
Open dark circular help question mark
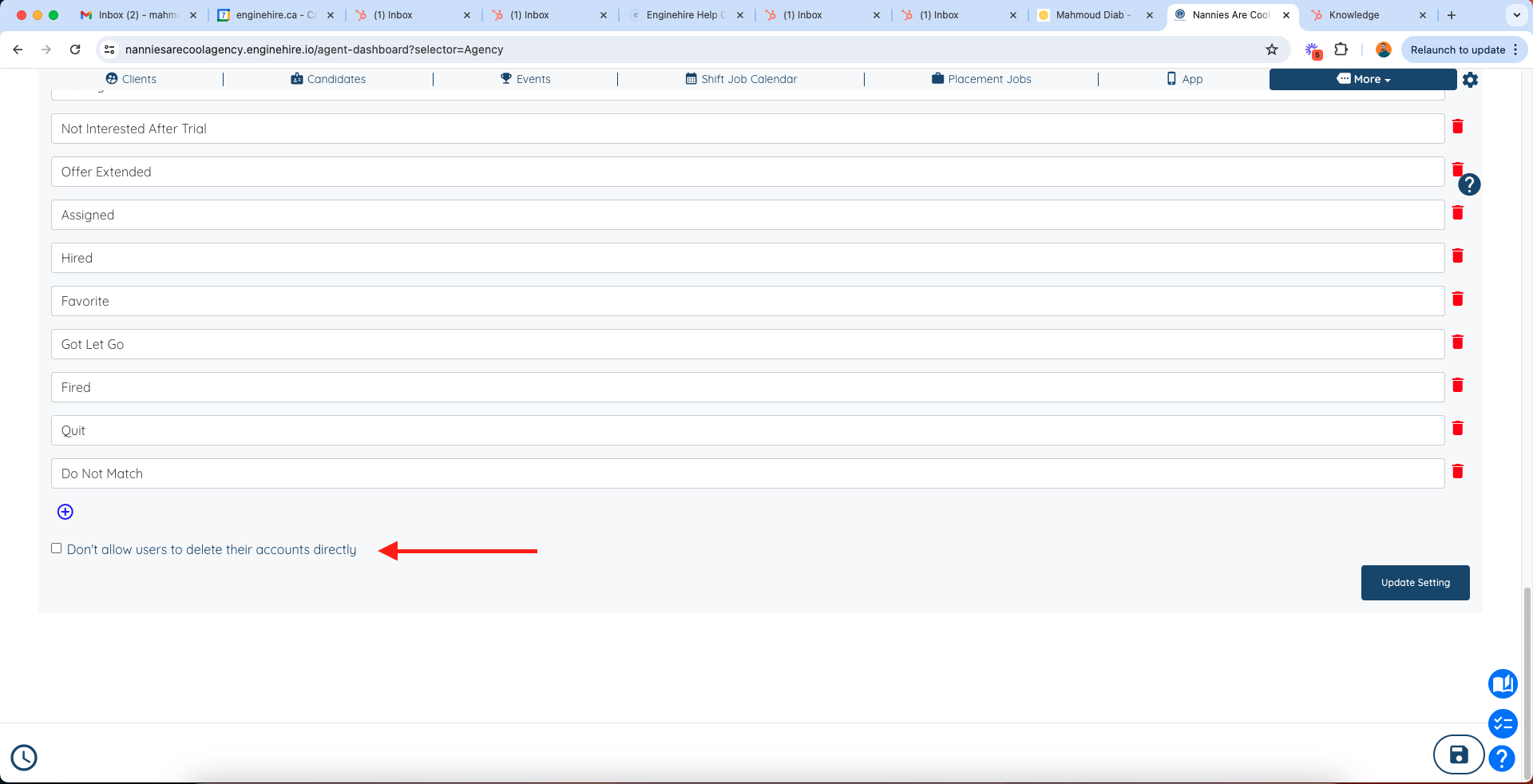pos(1469,184)
